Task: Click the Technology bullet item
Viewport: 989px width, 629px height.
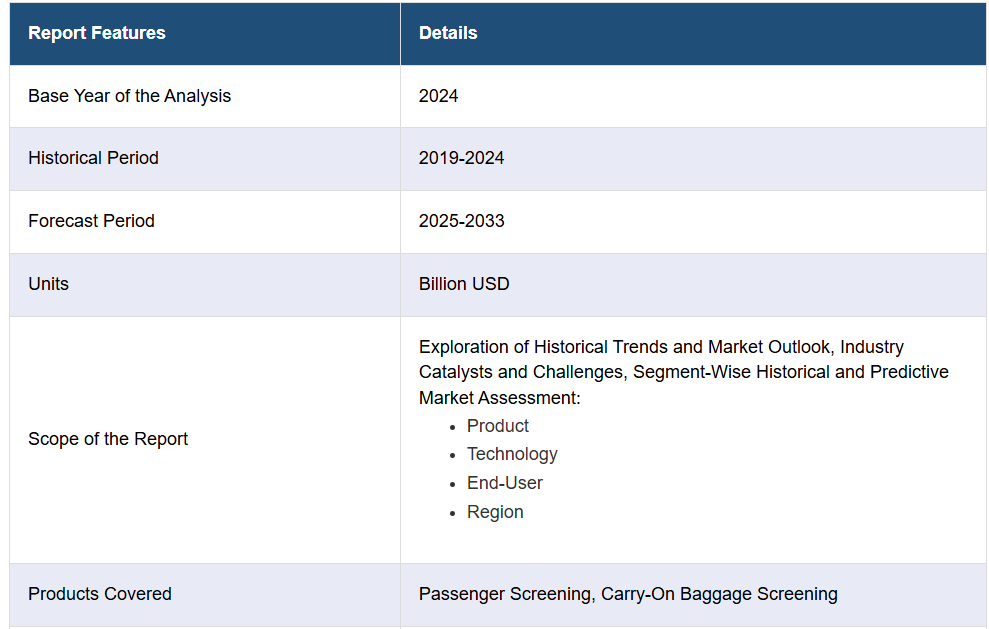Action: 512,454
